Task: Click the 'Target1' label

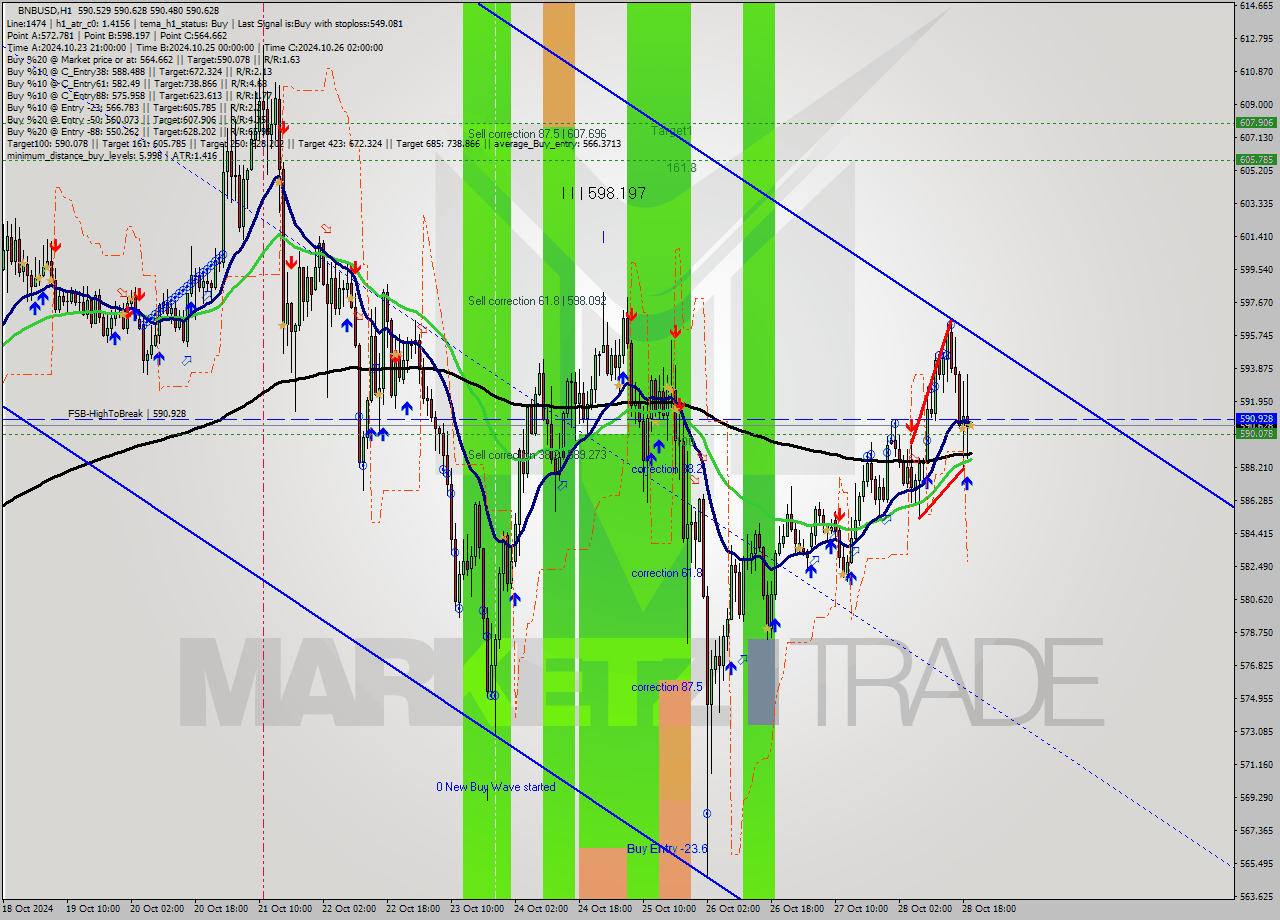Action: [671, 131]
